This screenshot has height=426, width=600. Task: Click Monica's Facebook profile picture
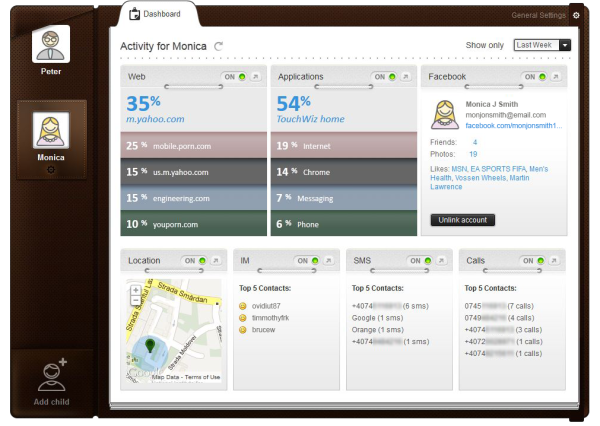(445, 114)
